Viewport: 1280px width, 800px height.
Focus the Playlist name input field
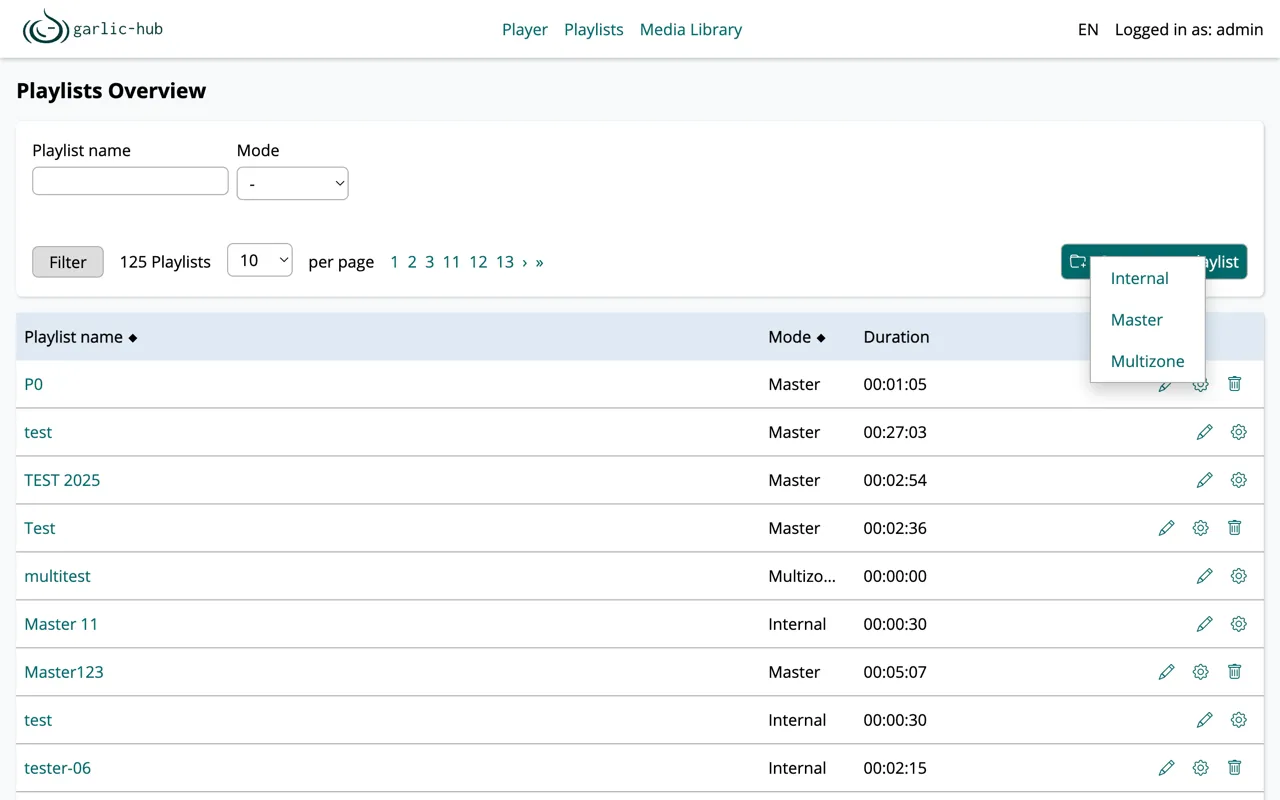130,181
